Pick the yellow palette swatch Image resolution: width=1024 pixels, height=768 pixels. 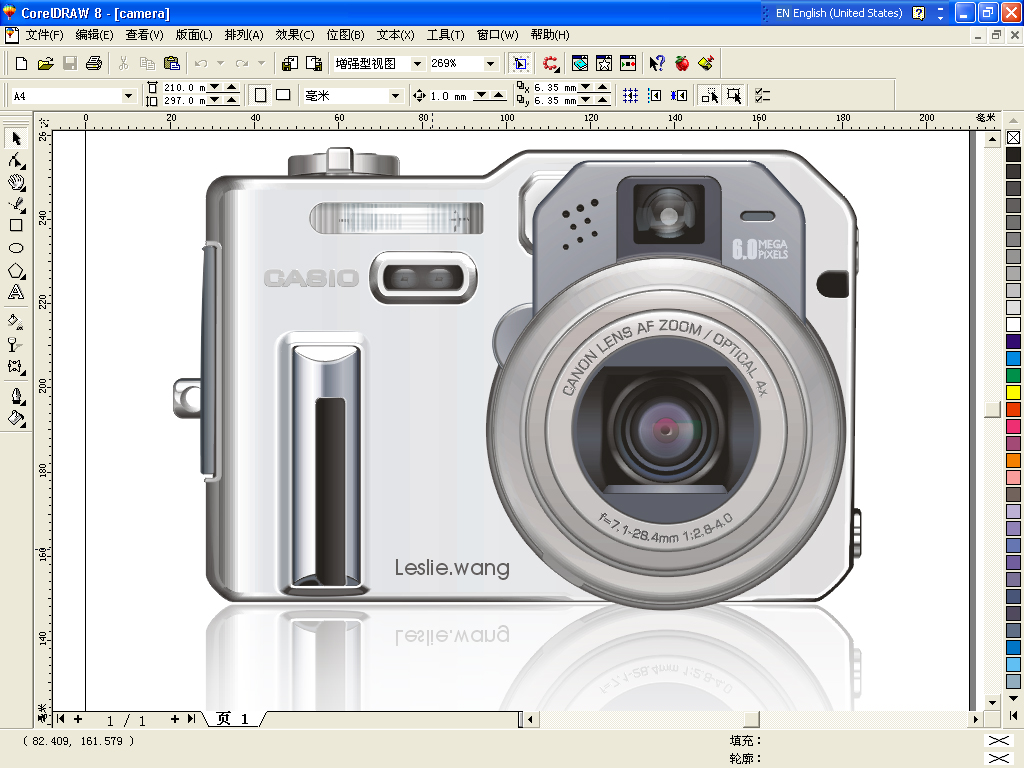1013,392
